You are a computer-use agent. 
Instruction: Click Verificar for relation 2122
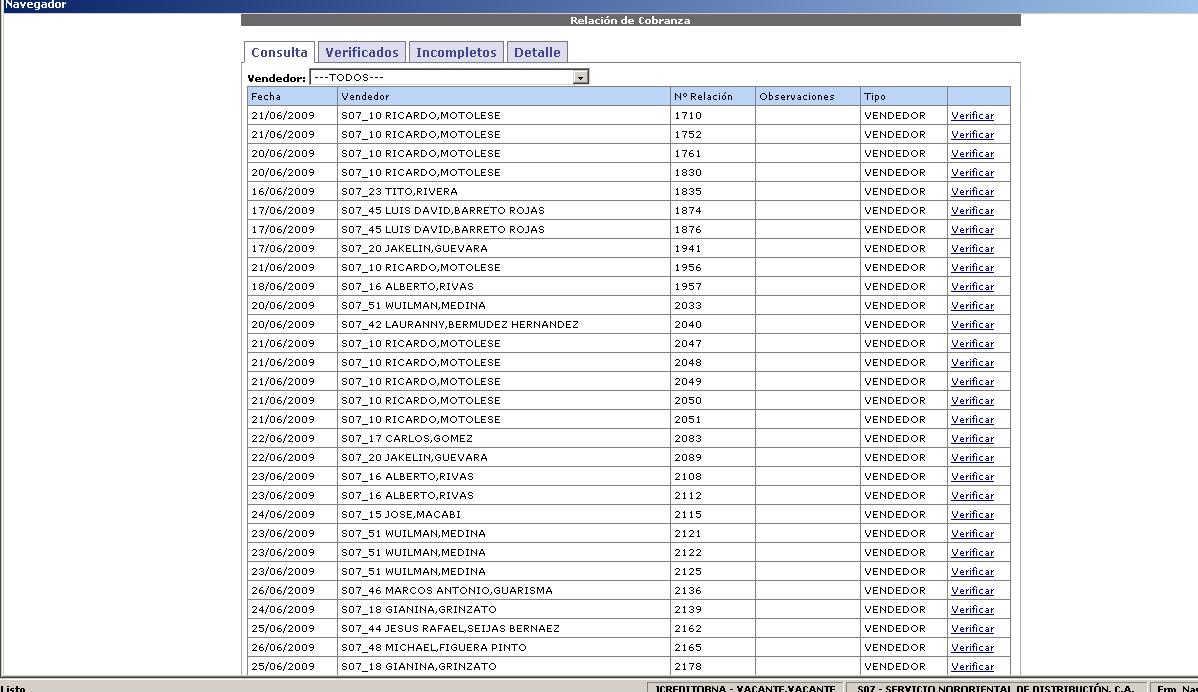tap(973, 552)
